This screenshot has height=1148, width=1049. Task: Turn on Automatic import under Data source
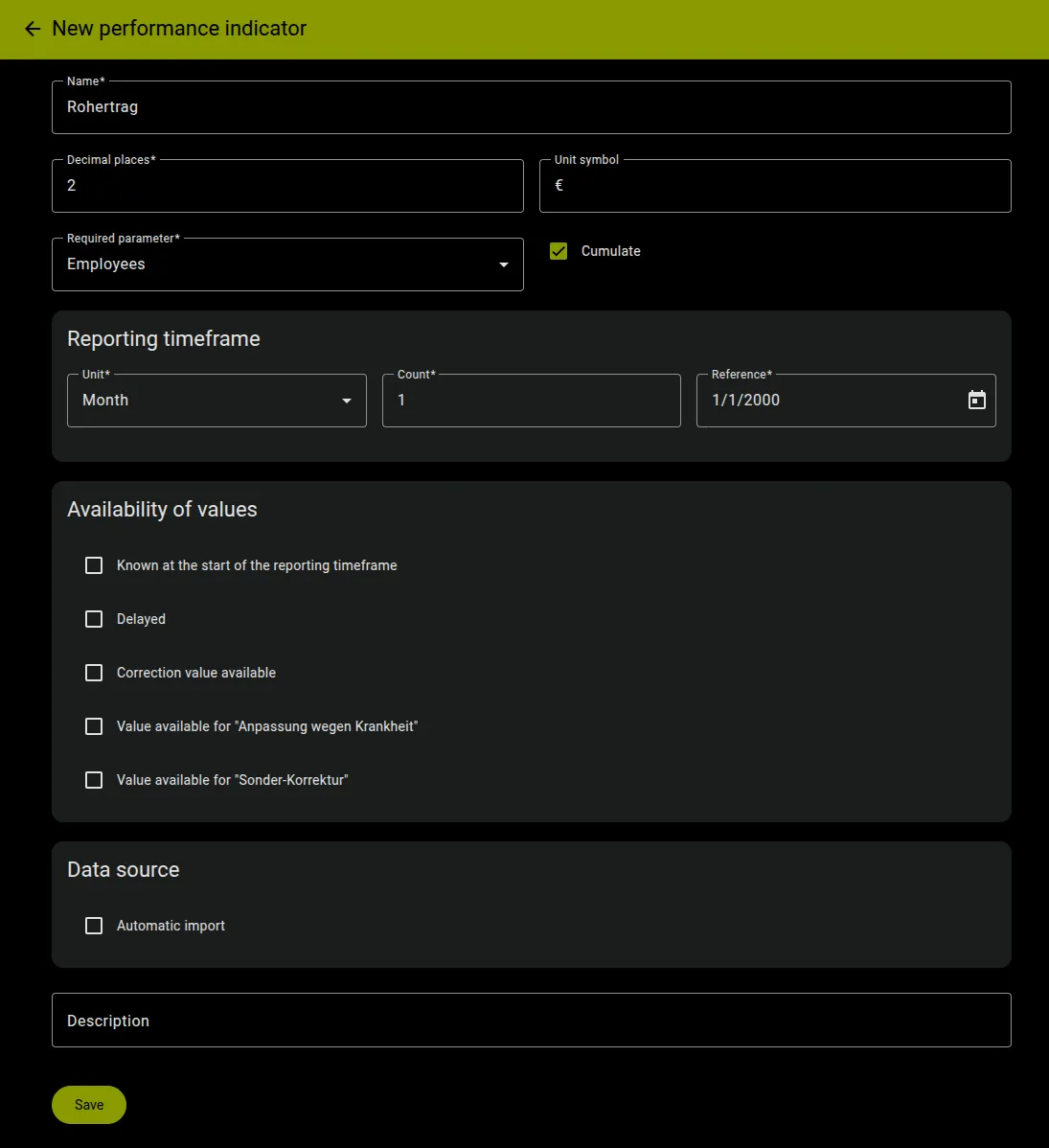coord(93,926)
